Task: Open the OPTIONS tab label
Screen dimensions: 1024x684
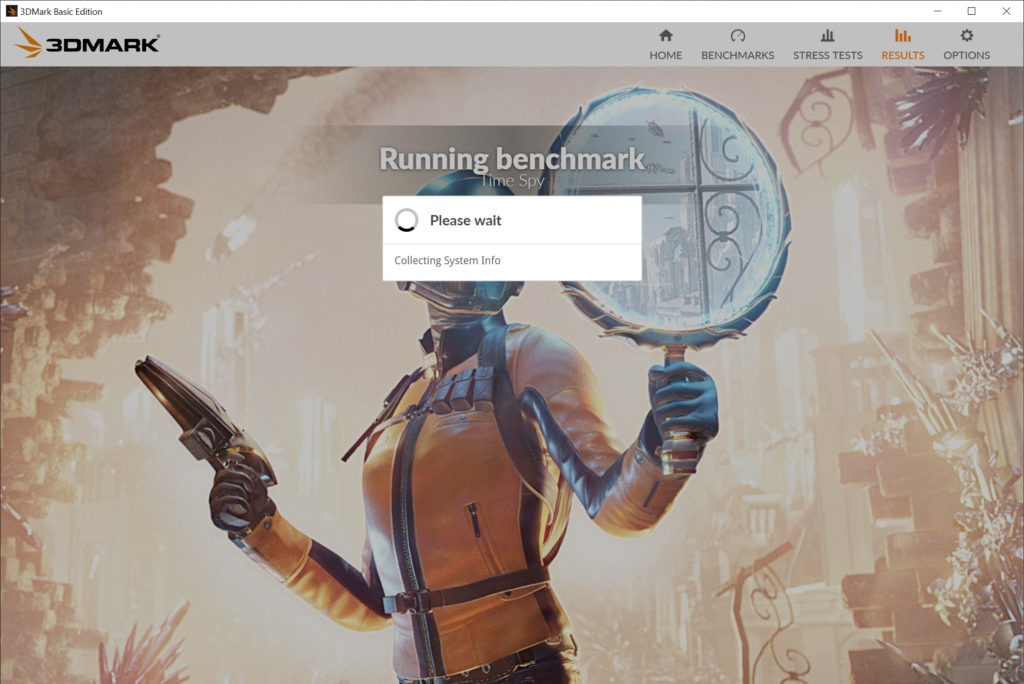Action: tap(967, 56)
